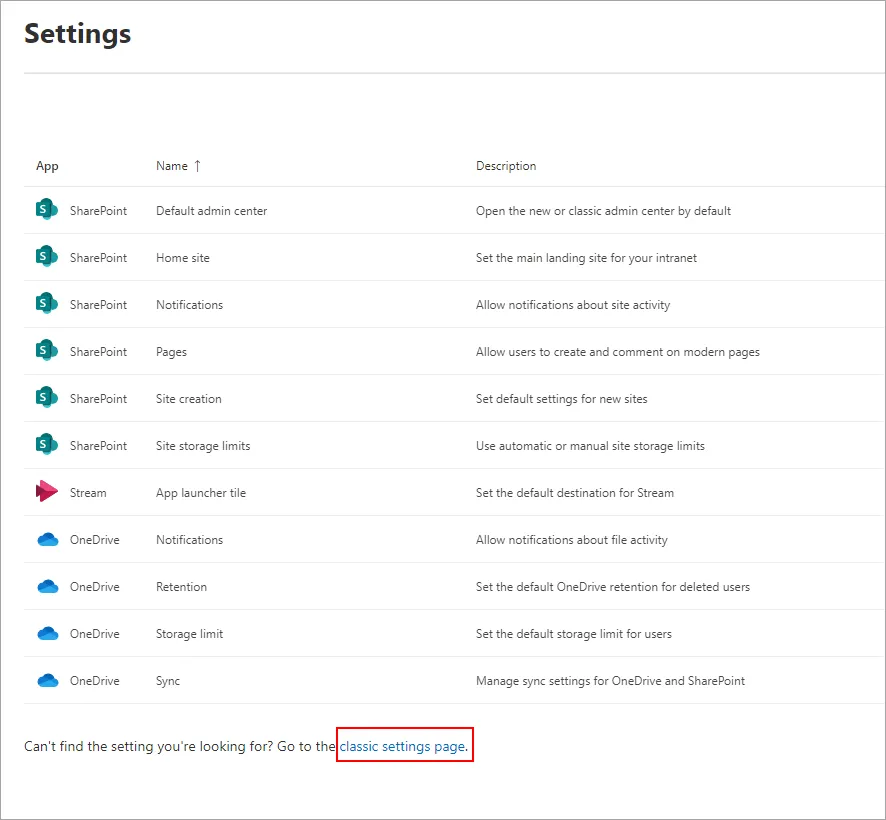The height and width of the screenshot is (820, 886).
Task: Open the App launcher tile setting
Action: pos(201,493)
